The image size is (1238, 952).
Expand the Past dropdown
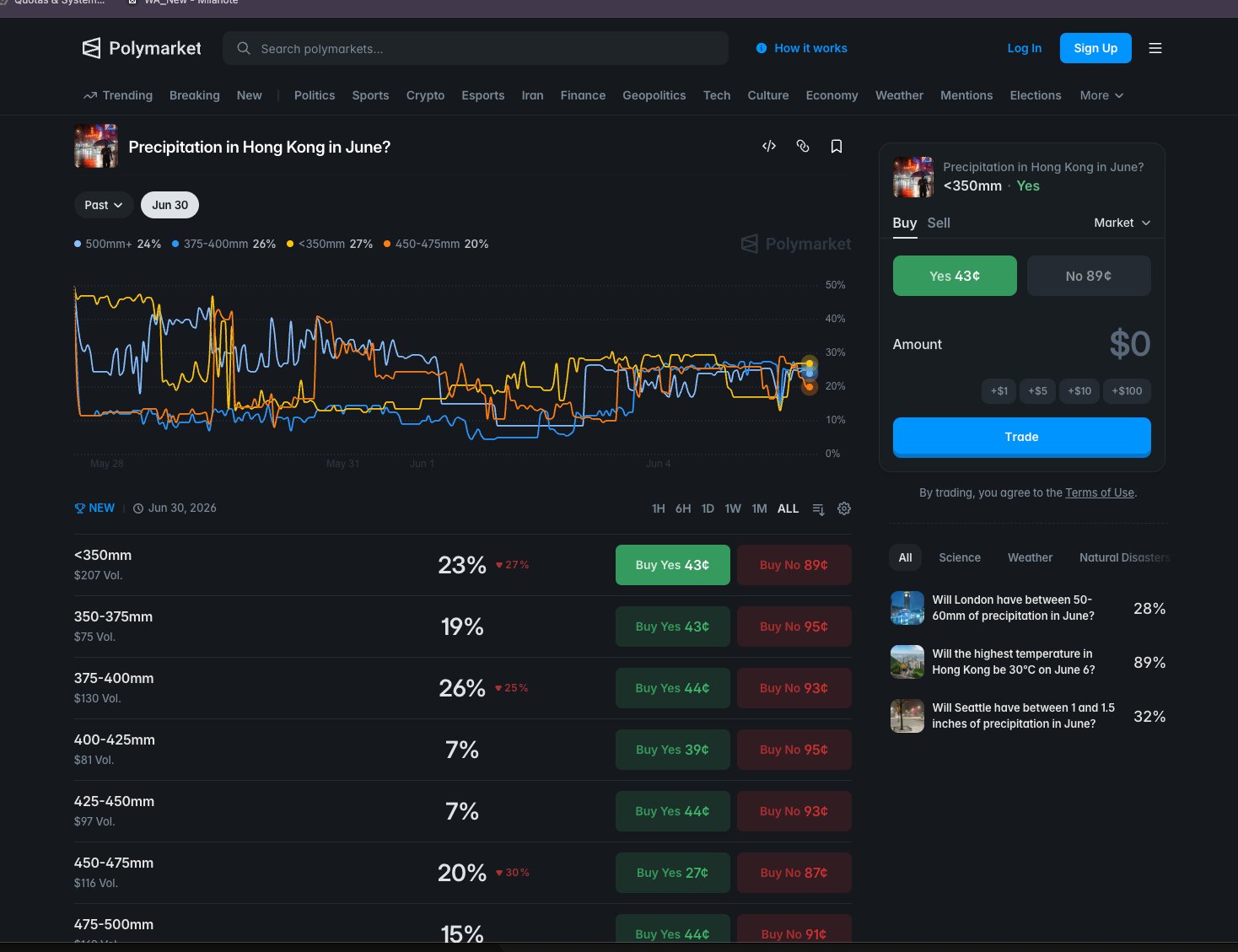(x=104, y=205)
